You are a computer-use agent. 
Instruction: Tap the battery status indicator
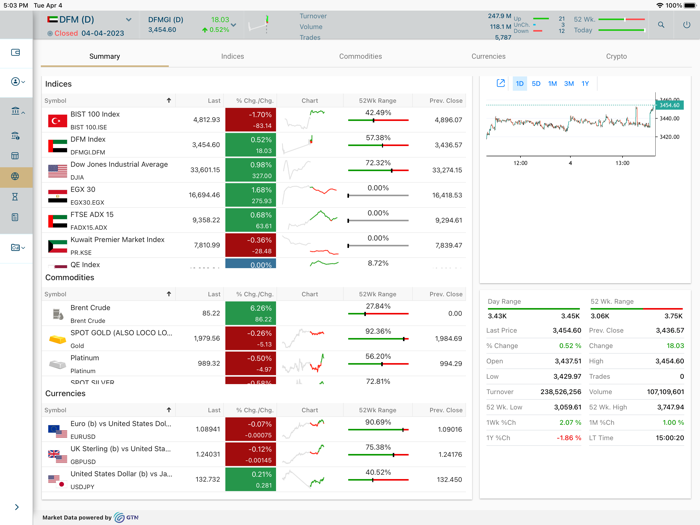pos(690,5)
